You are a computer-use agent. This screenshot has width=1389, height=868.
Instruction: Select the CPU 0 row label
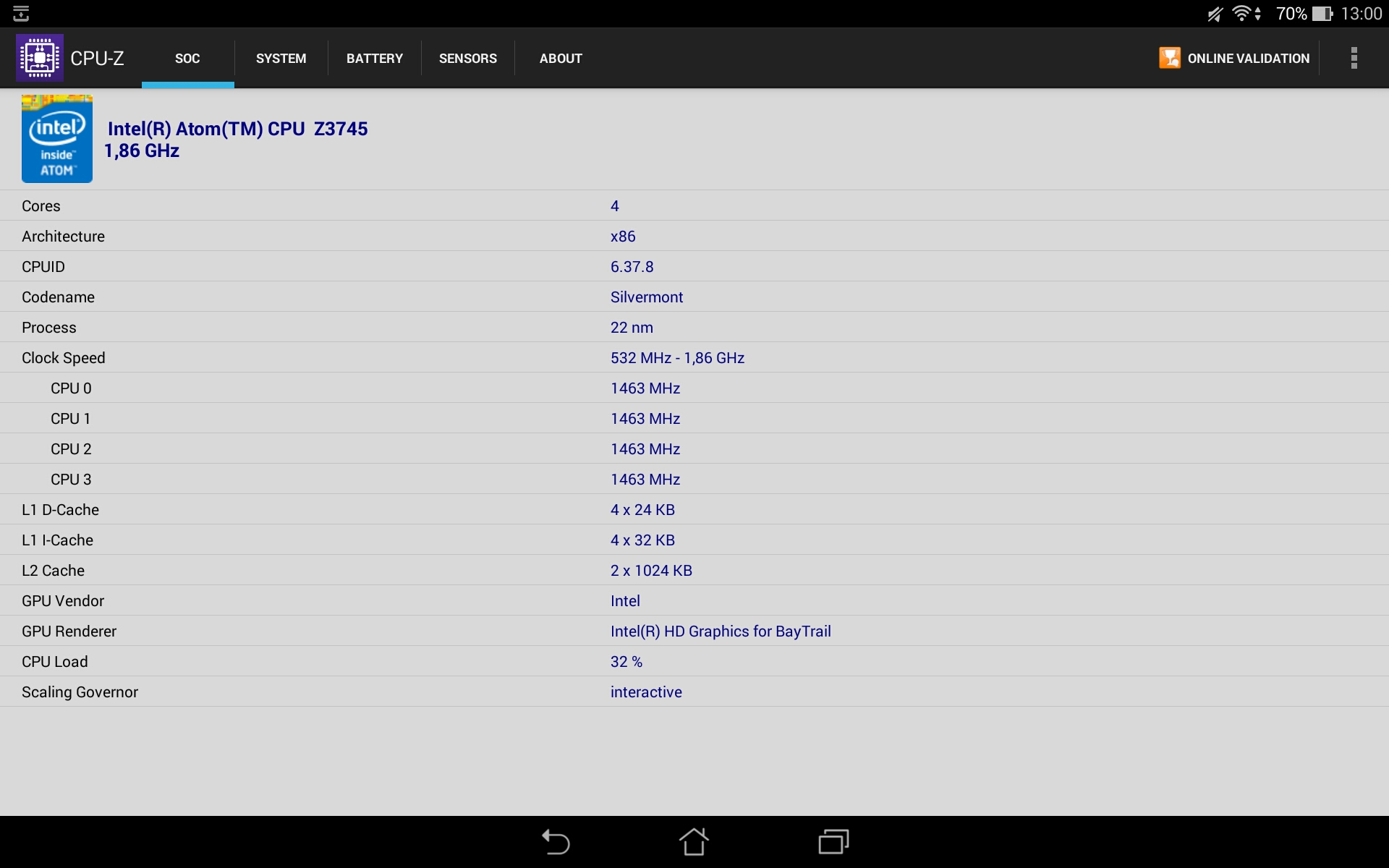pyautogui.click(x=71, y=388)
